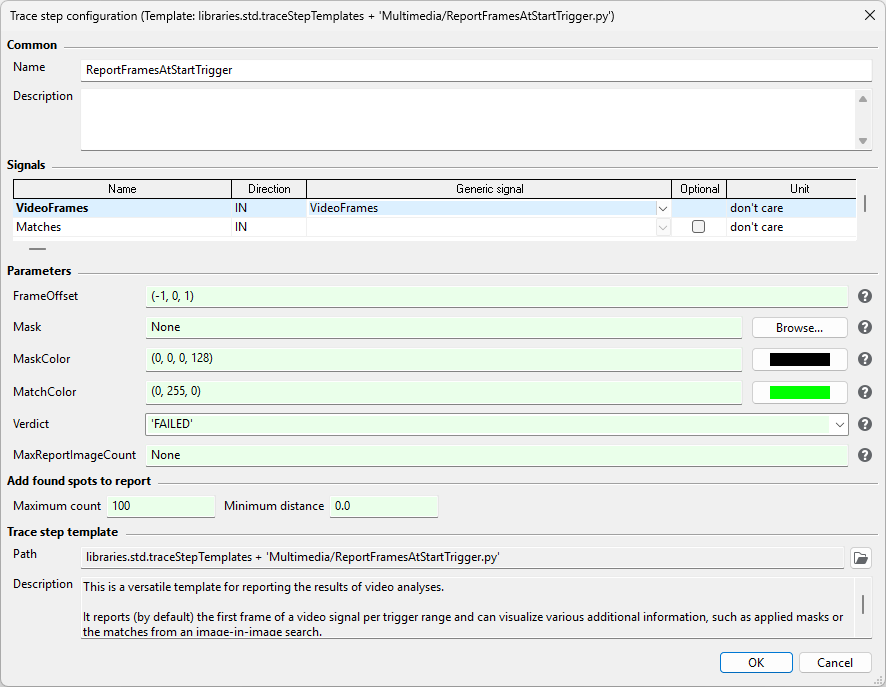This screenshot has width=886, height=687.
Task: Click the Browse button for Mask
Action: (800, 328)
